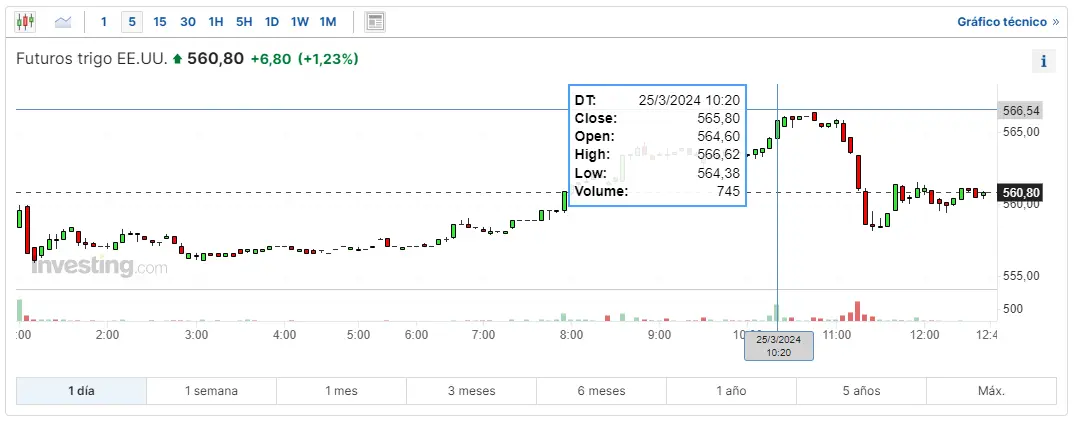
Task: Set the interval to 1 minute
Action: click(x=104, y=21)
